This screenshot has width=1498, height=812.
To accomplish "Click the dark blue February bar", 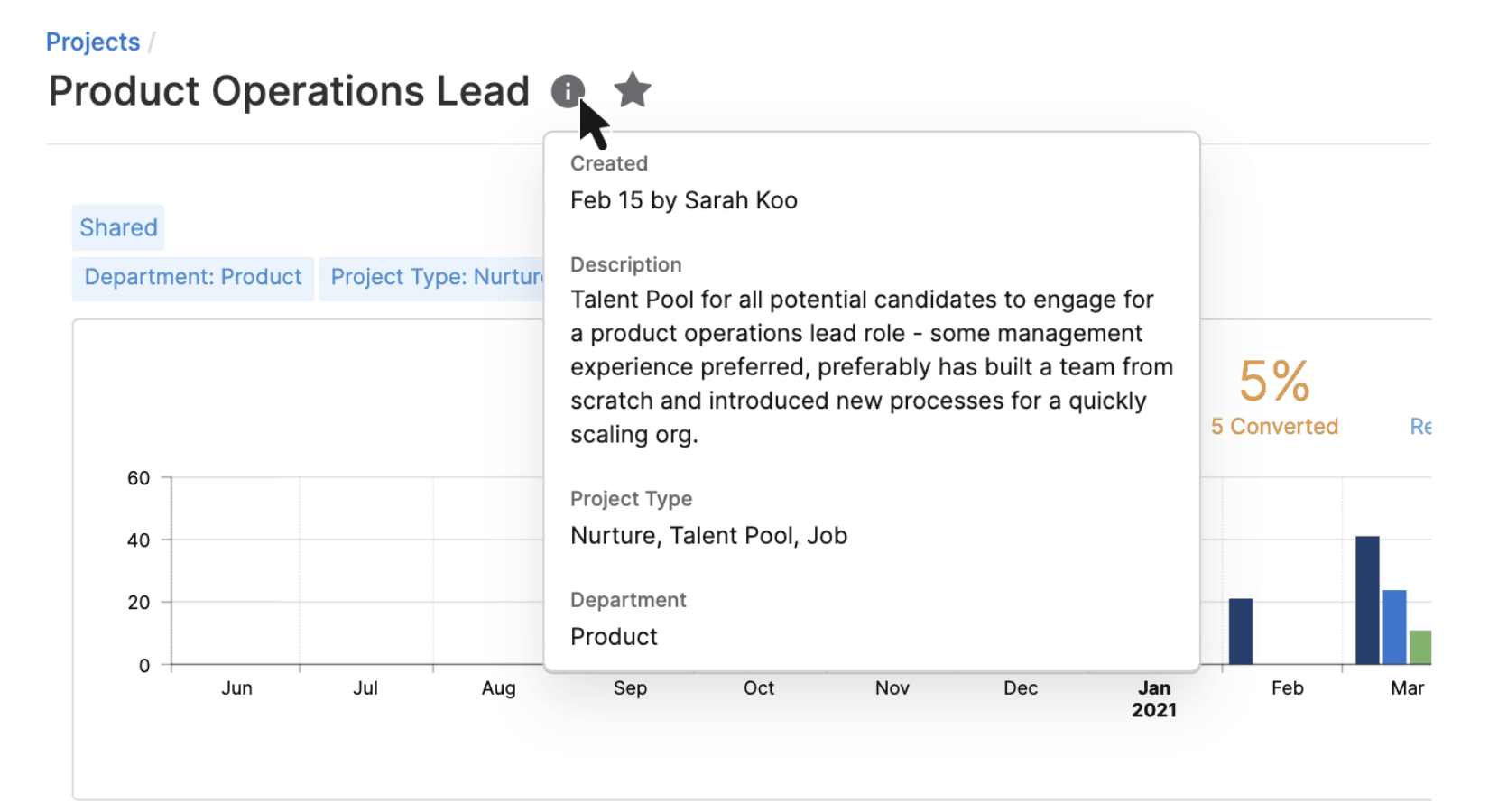I will coord(1241,631).
